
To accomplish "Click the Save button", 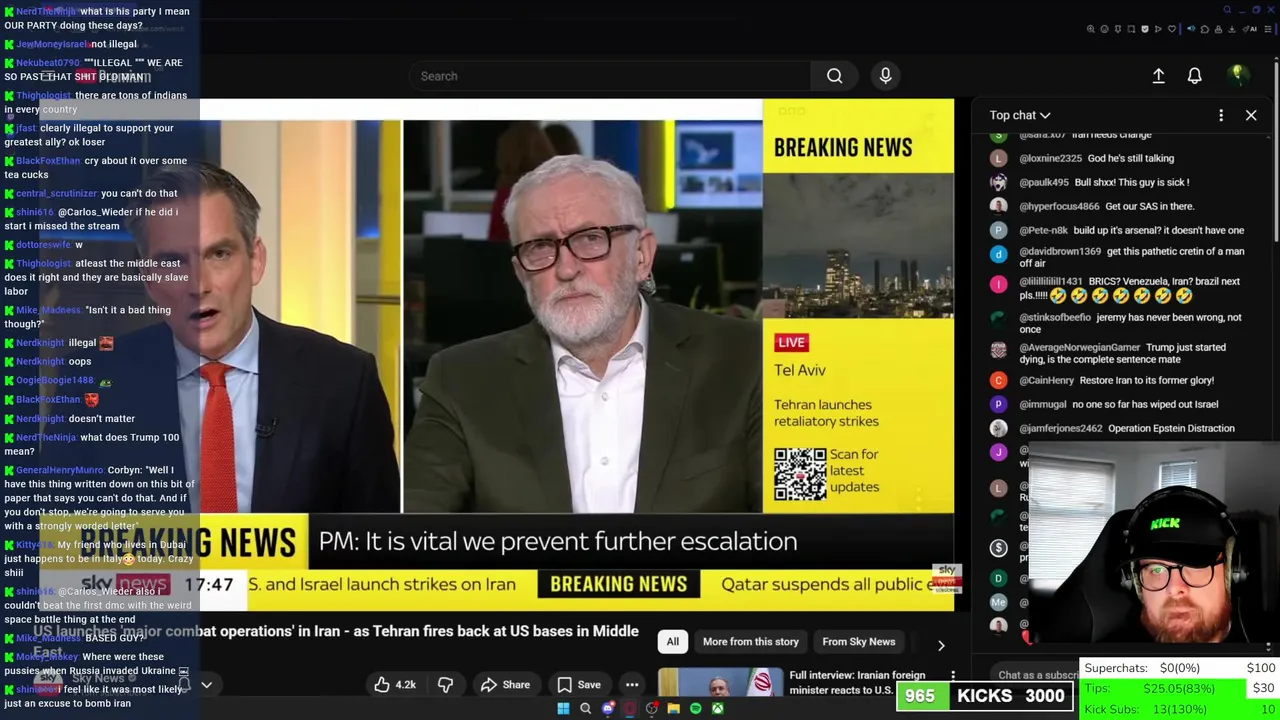I will tap(578, 685).
